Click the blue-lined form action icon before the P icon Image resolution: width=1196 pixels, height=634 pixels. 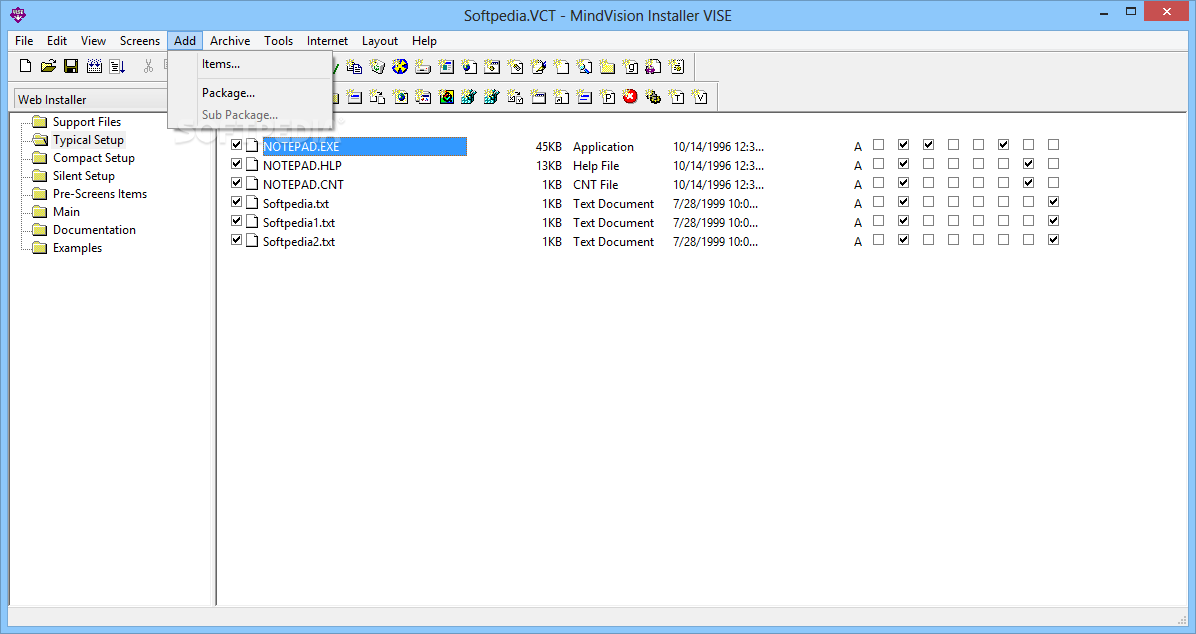[584, 96]
